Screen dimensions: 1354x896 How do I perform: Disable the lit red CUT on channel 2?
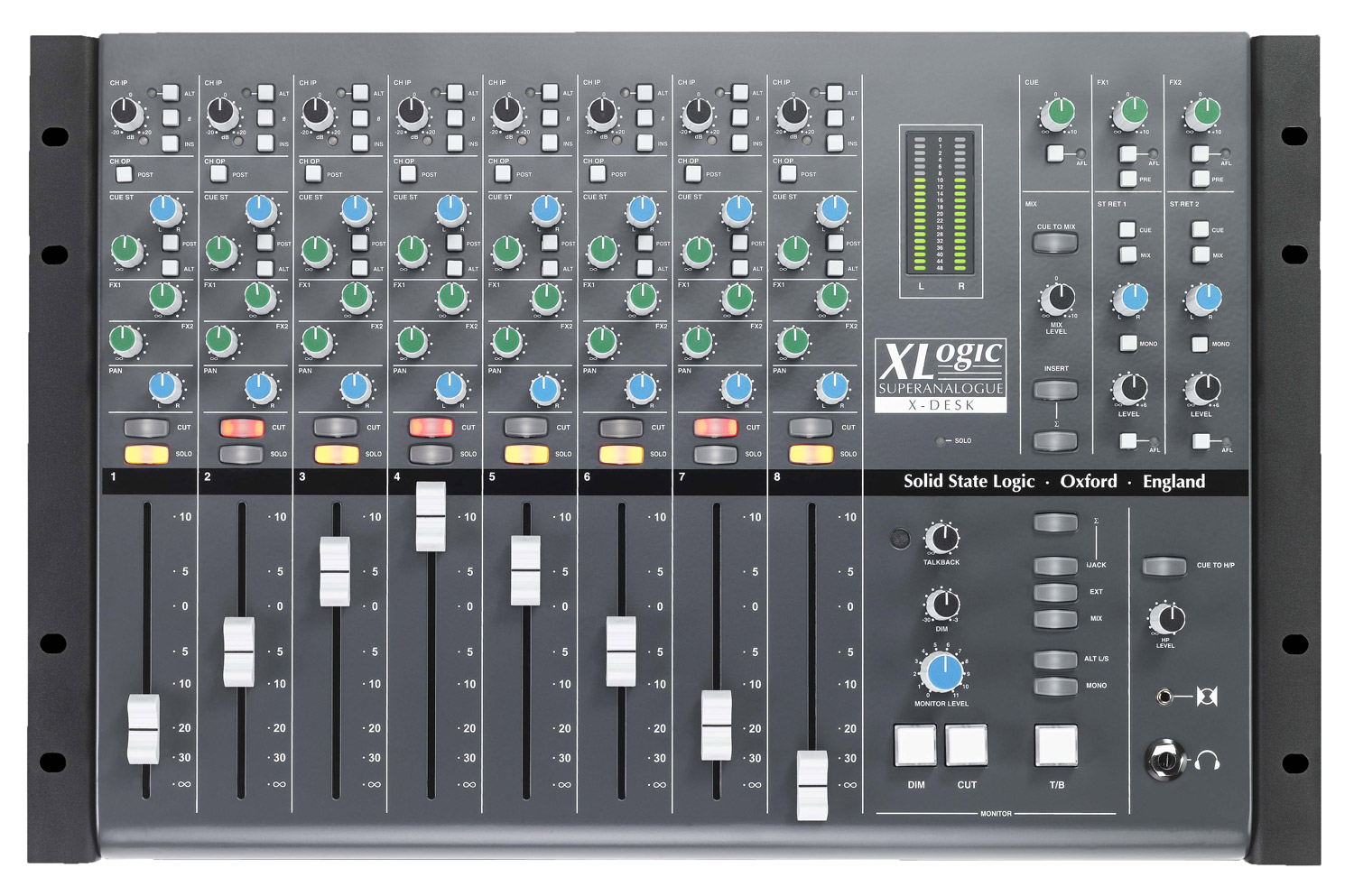[x=241, y=428]
